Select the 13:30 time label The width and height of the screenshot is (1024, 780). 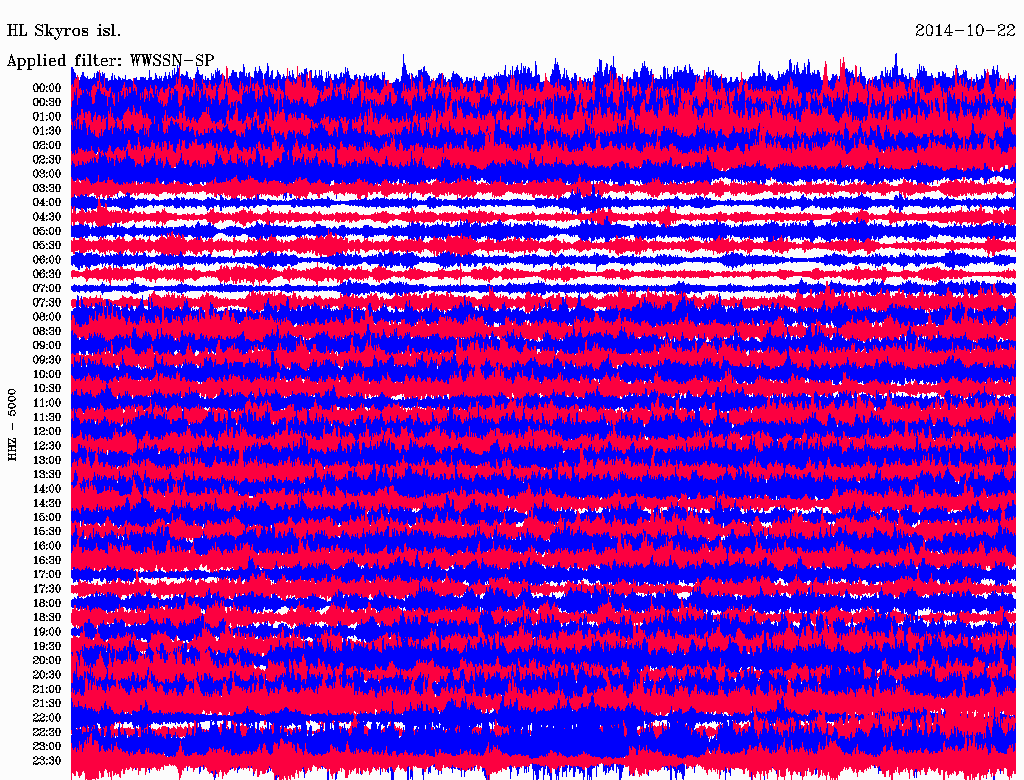[x=46, y=474]
